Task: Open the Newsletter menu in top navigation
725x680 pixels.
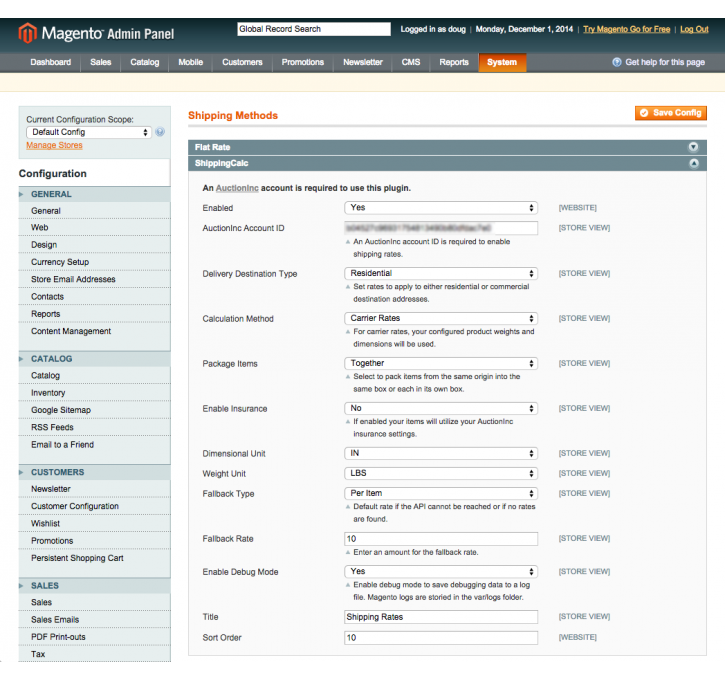Action: pyautogui.click(x=363, y=62)
